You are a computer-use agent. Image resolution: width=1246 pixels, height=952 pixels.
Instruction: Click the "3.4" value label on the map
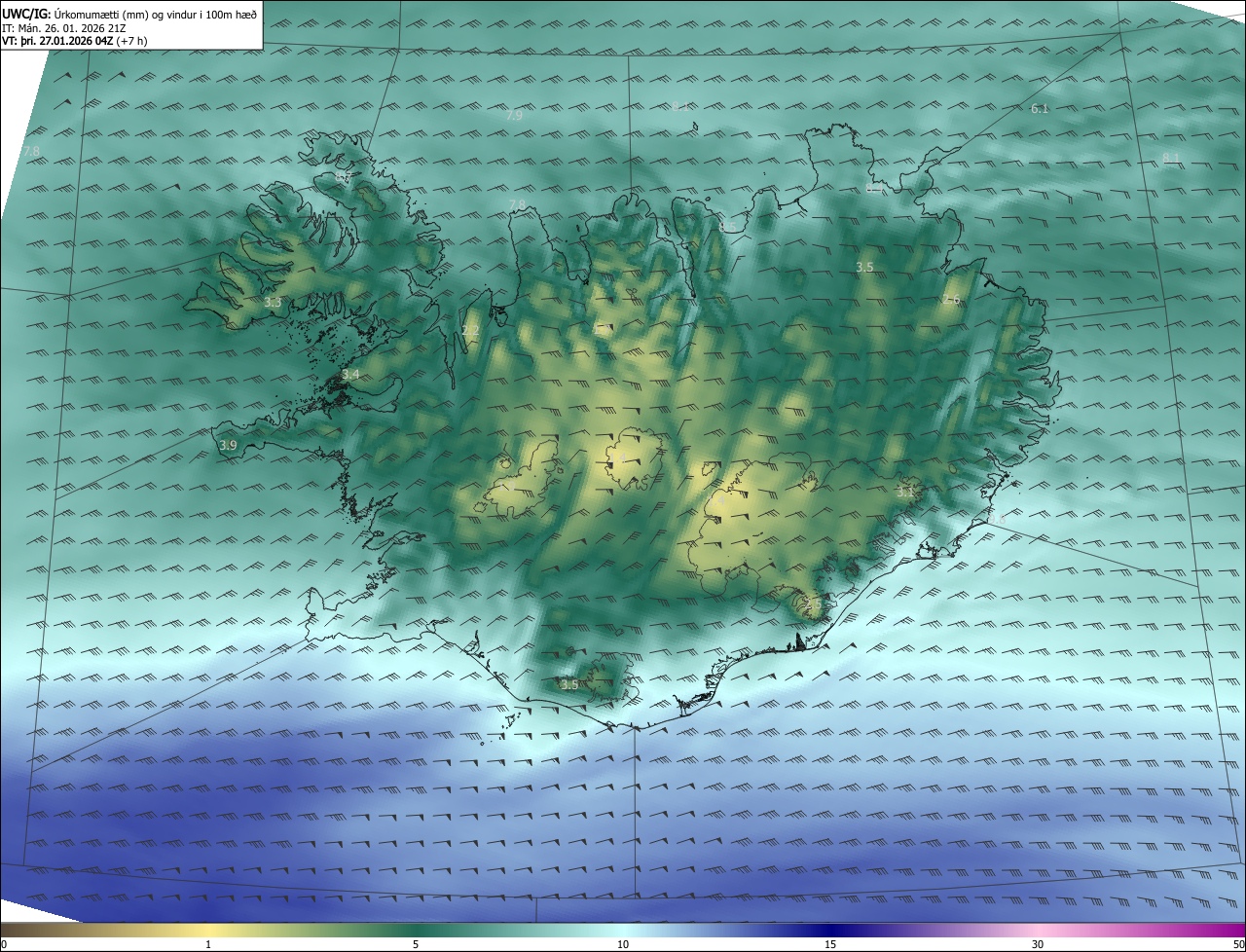pyautogui.click(x=350, y=375)
